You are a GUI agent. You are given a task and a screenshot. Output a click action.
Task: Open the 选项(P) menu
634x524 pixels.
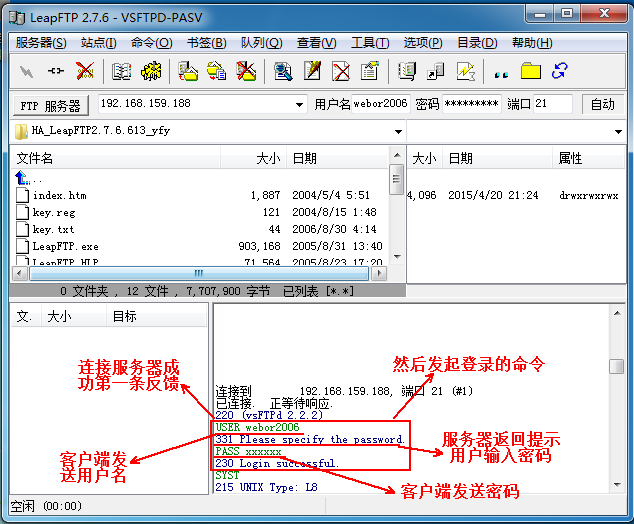point(423,43)
